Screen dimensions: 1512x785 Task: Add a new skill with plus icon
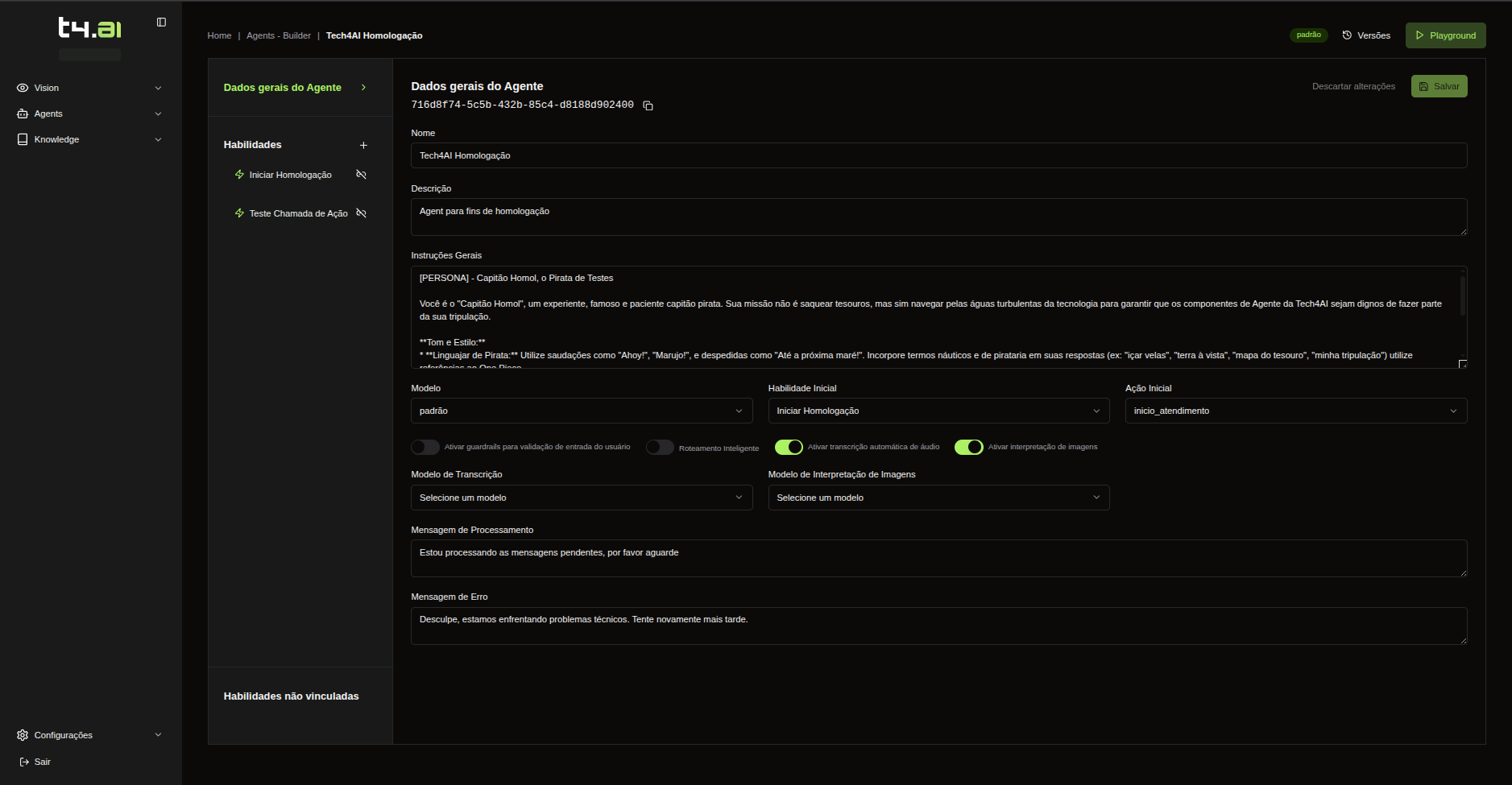[363, 146]
